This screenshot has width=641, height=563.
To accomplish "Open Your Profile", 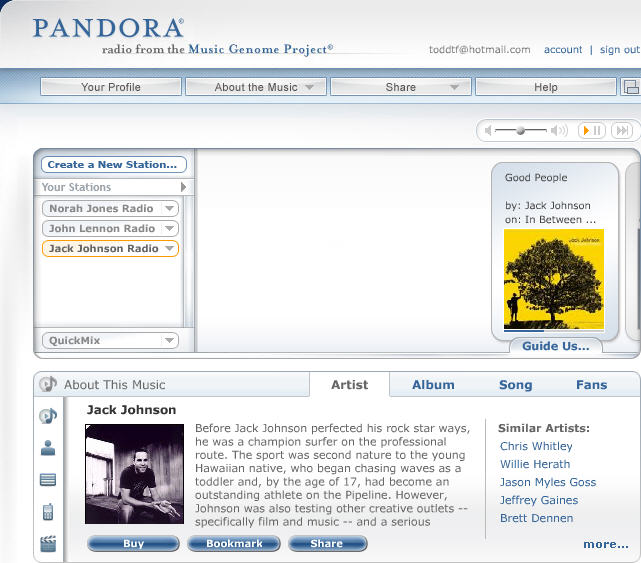I will click(x=111, y=87).
